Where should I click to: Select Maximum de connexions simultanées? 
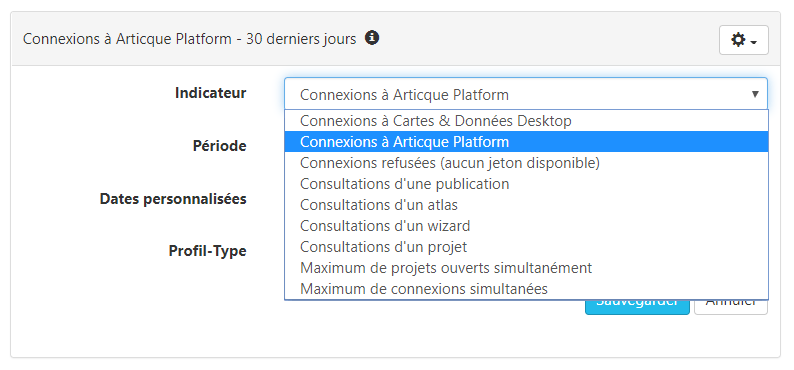(526, 289)
